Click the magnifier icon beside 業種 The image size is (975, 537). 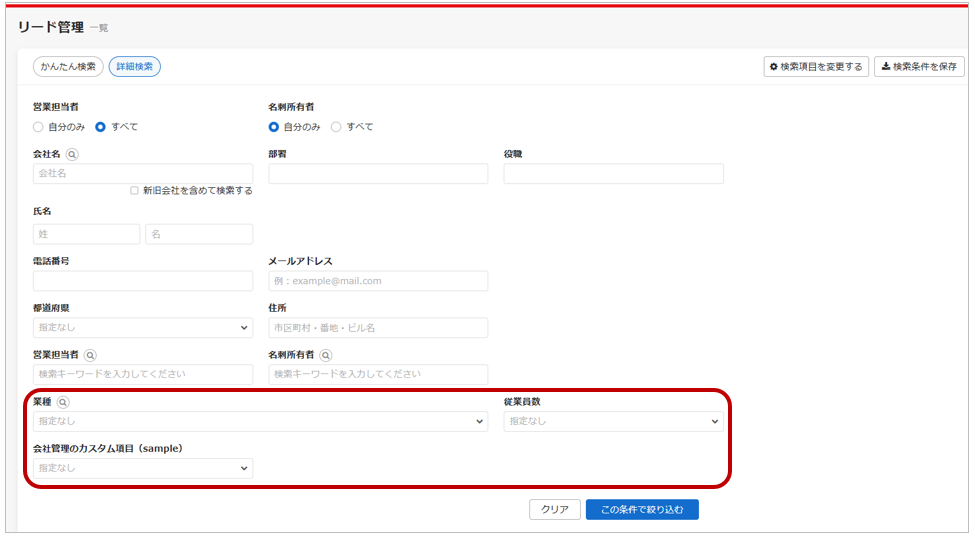pyautogui.click(x=63, y=402)
